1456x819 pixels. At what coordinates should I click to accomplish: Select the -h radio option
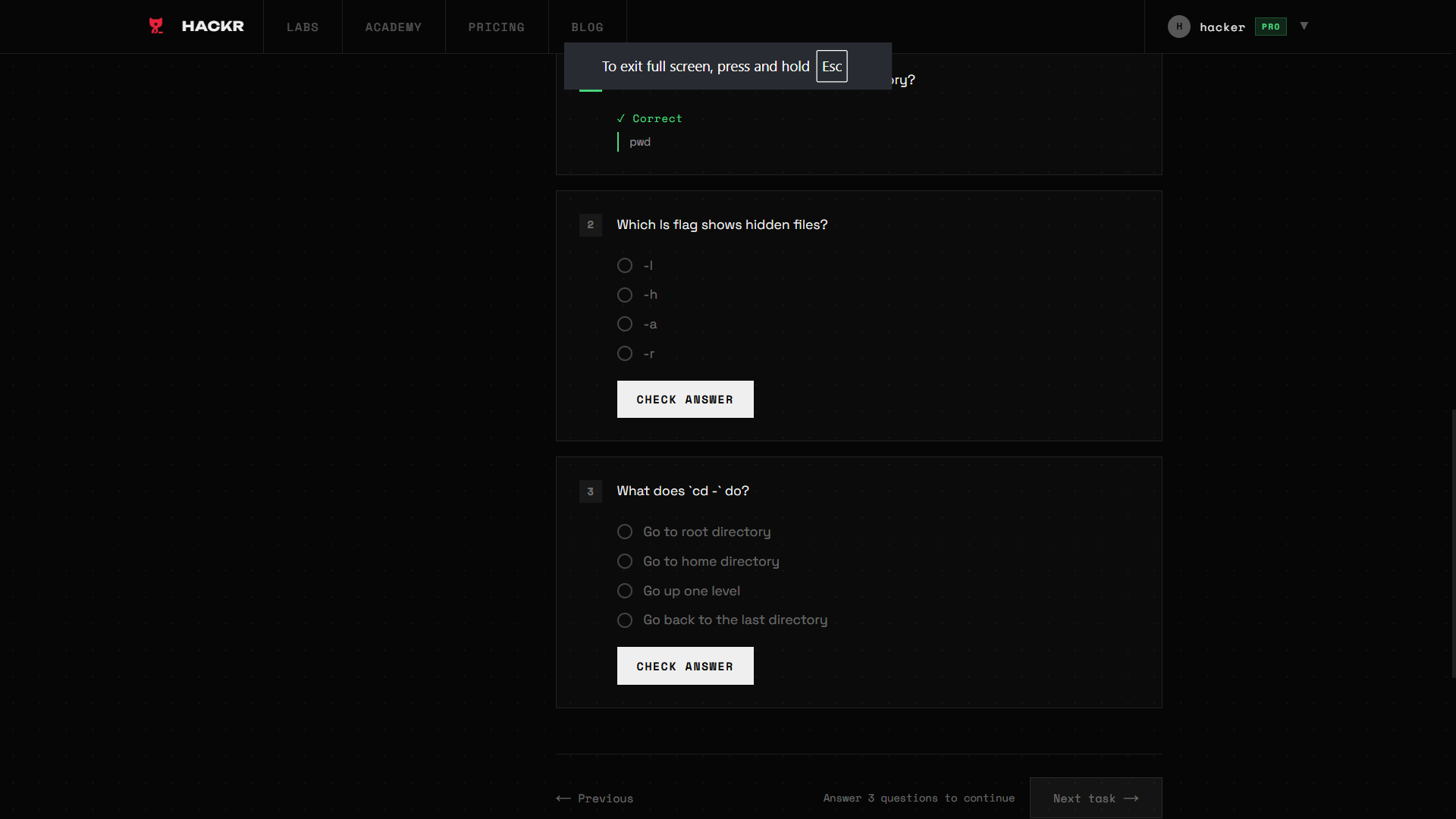pos(625,295)
